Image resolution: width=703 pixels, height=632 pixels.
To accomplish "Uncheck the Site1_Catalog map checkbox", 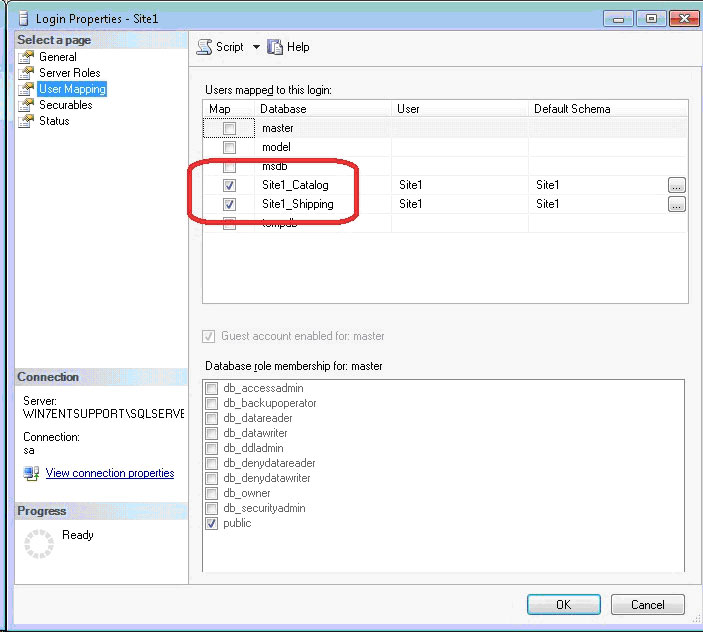I will 230,185.
